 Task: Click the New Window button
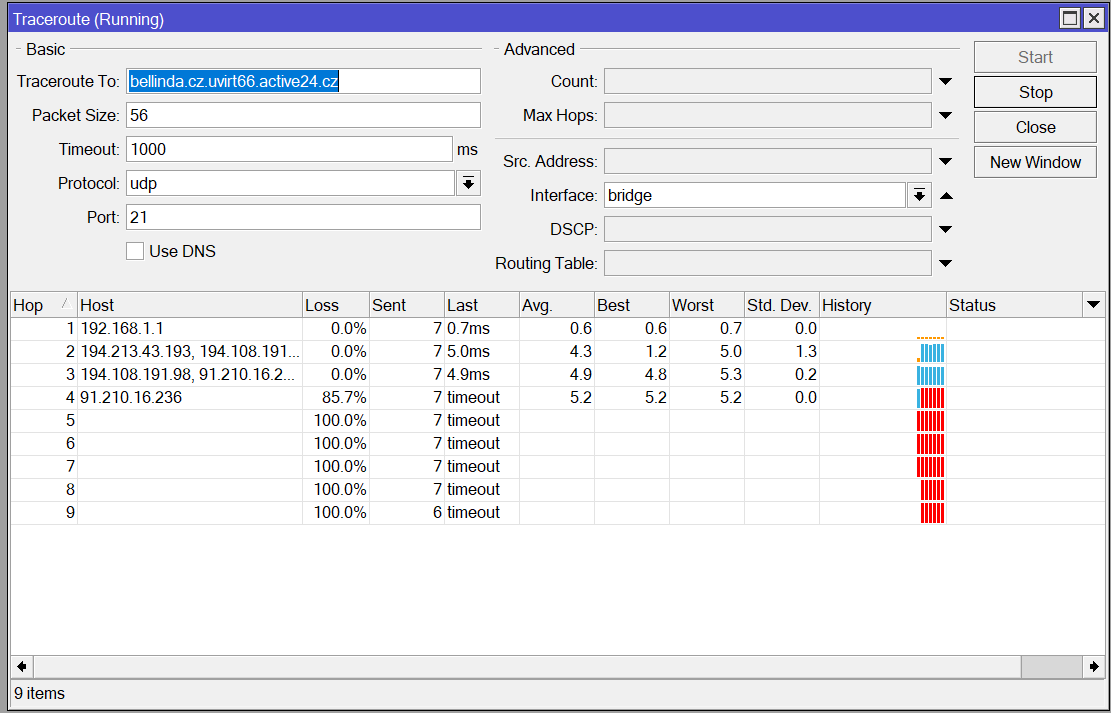(1034, 161)
